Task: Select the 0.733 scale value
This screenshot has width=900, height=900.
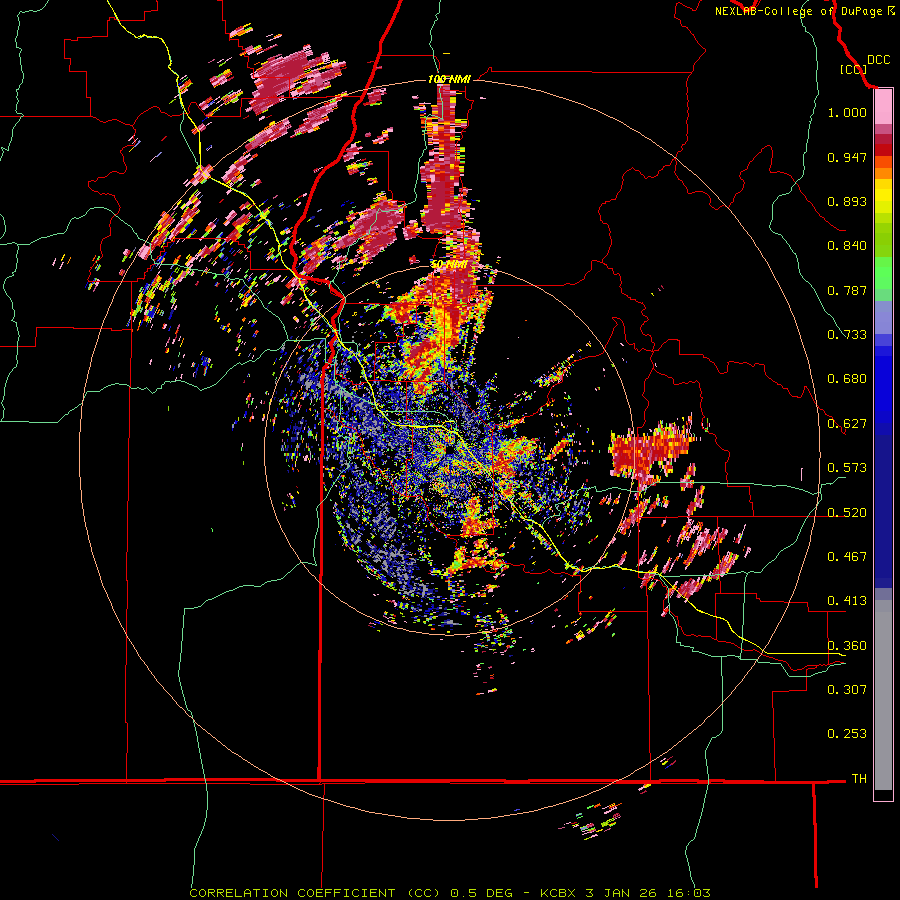Action: (847, 335)
